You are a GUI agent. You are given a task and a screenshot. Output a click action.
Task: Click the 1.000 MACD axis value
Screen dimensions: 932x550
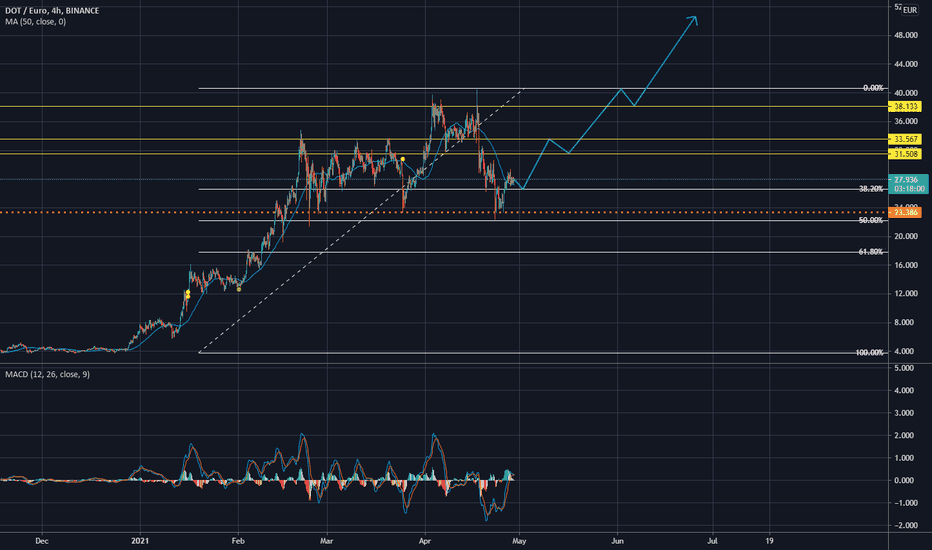[x=904, y=458]
